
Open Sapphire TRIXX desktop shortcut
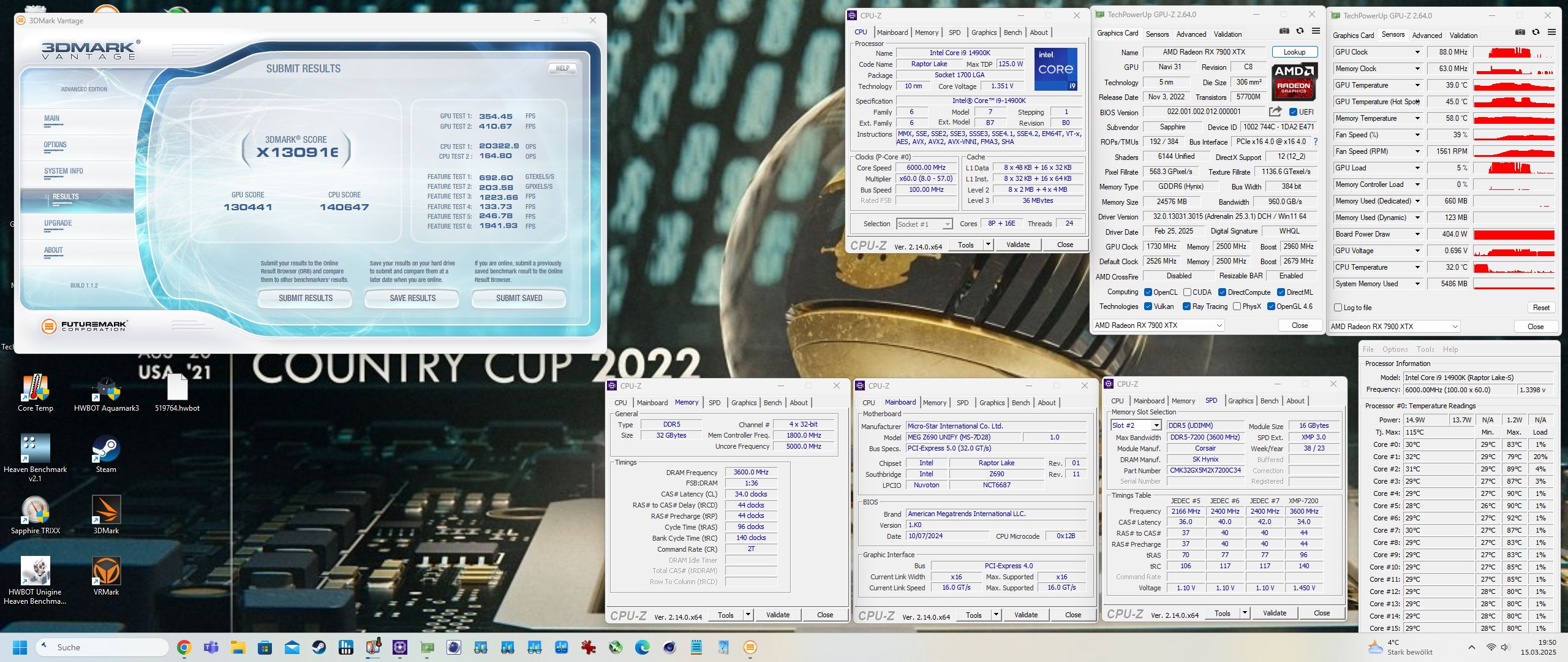(x=36, y=516)
